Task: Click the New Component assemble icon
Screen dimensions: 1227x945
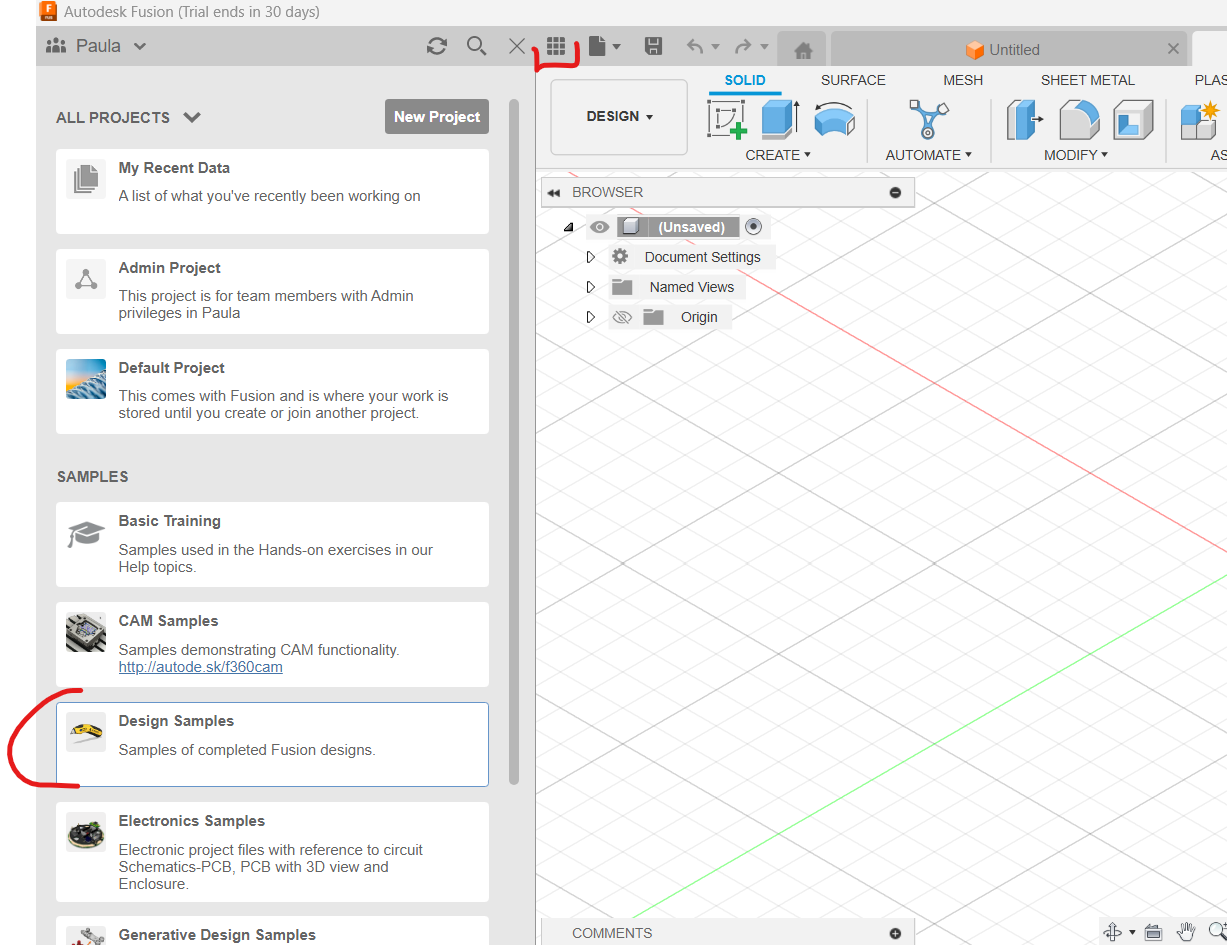Action: [x=1200, y=119]
